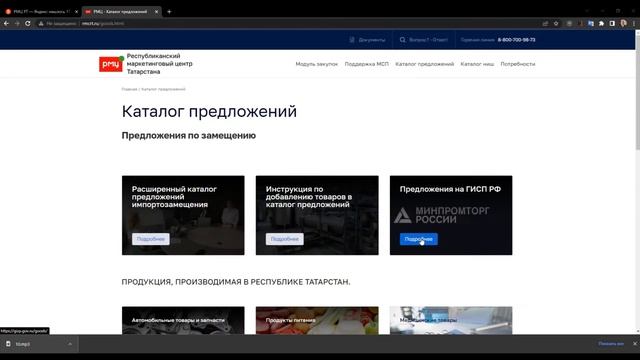Click the translate extension icon
This screenshot has width=640, height=360.
591,24
